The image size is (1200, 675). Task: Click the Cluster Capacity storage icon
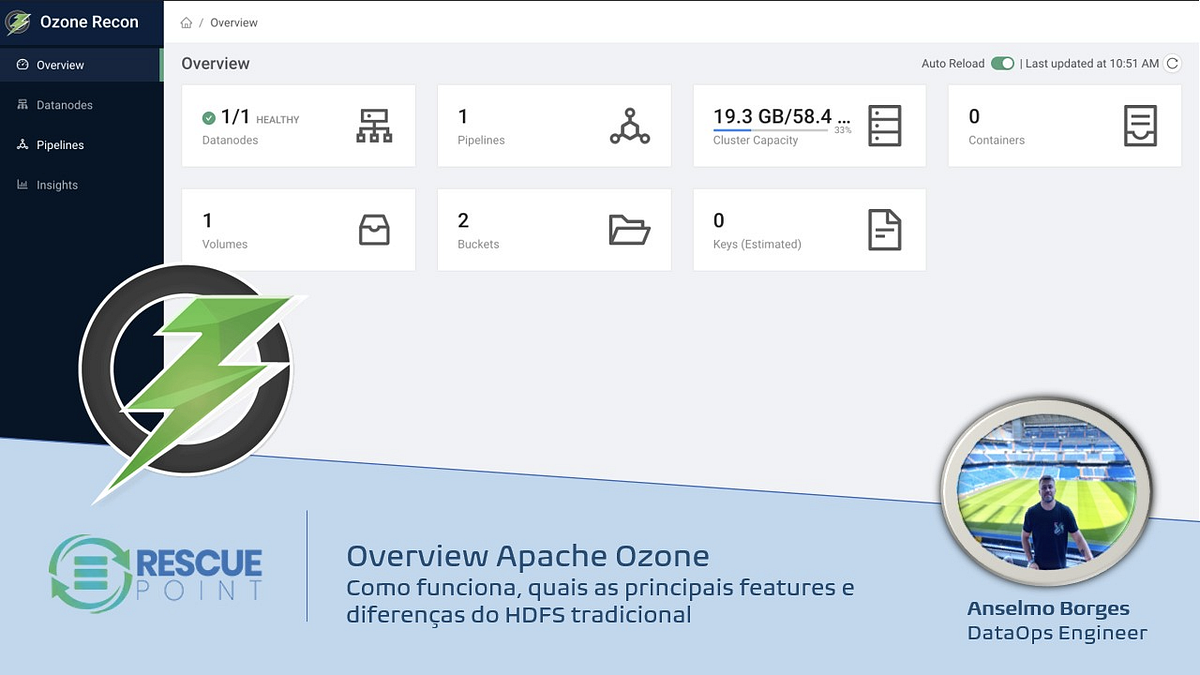(x=884, y=124)
